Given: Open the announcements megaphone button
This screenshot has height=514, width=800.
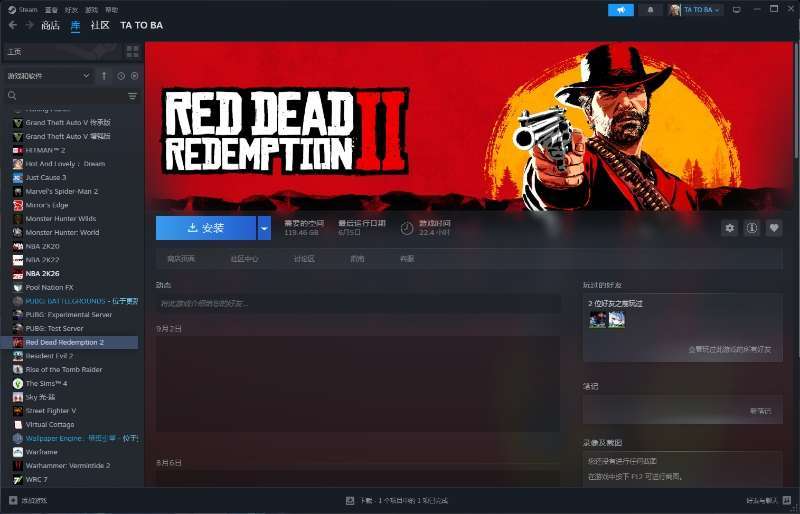Looking at the screenshot, I should click(621, 10).
